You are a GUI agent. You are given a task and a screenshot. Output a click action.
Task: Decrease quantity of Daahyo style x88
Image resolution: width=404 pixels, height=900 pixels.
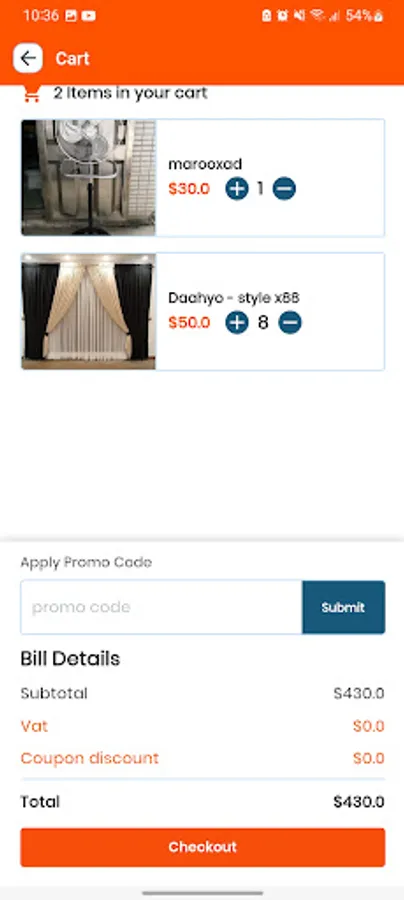click(x=290, y=323)
